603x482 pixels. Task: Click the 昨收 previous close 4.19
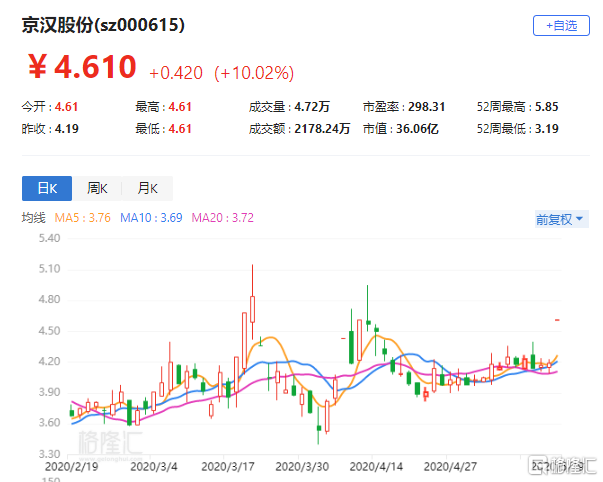(67, 128)
